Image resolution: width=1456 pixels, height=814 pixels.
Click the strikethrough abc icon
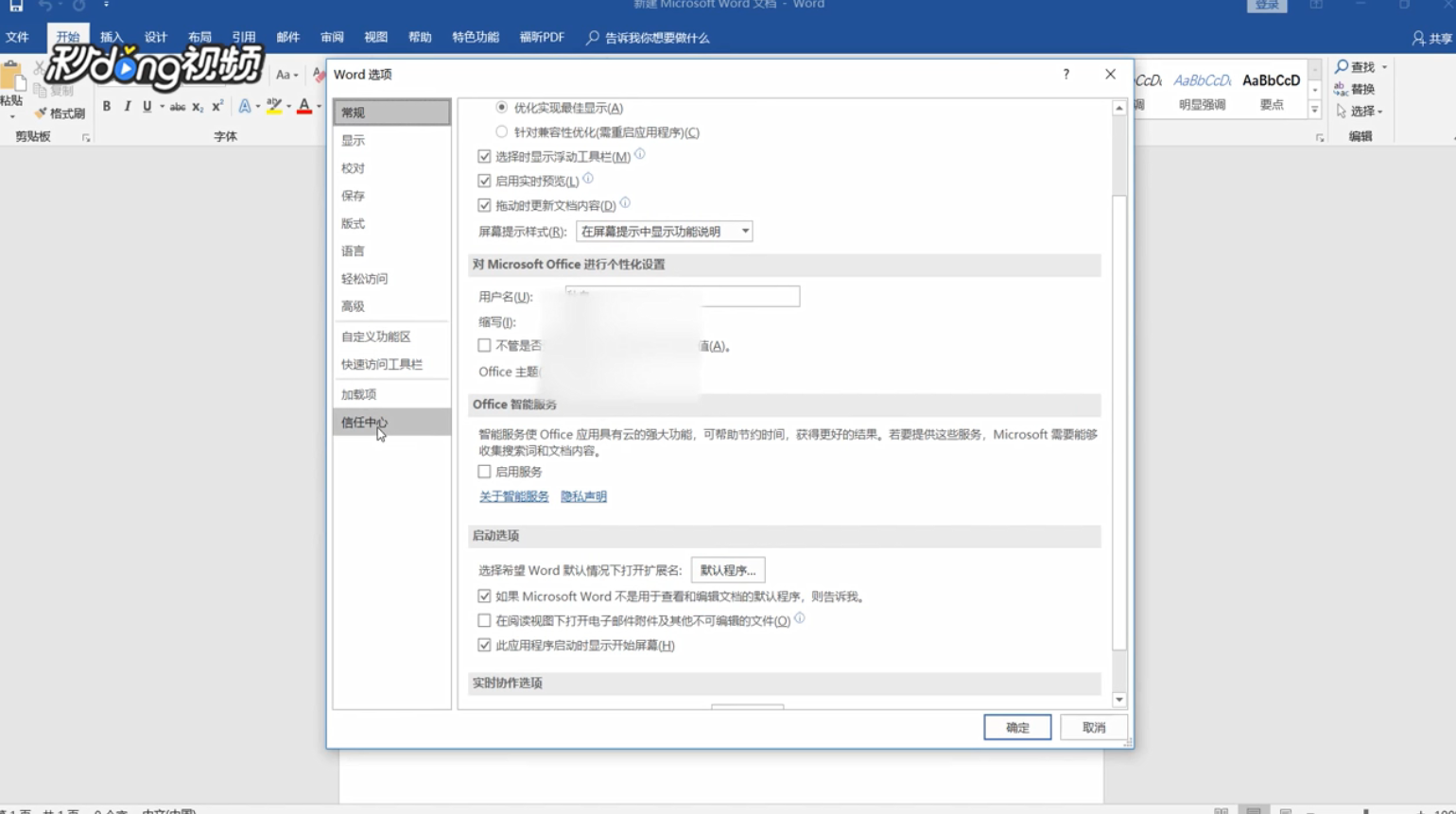[x=178, y=107]
